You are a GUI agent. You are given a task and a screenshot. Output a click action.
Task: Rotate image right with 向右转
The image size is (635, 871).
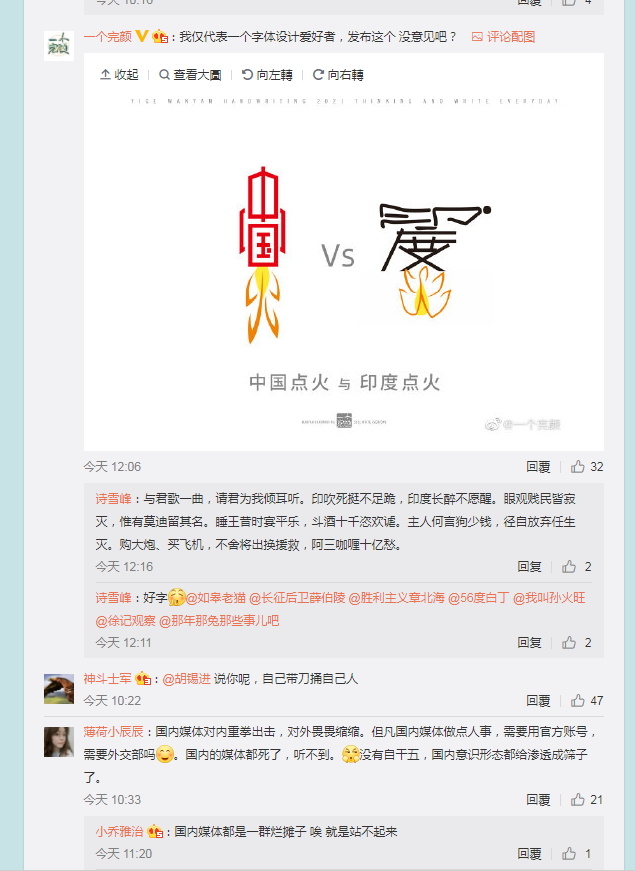tap(338, 75)
